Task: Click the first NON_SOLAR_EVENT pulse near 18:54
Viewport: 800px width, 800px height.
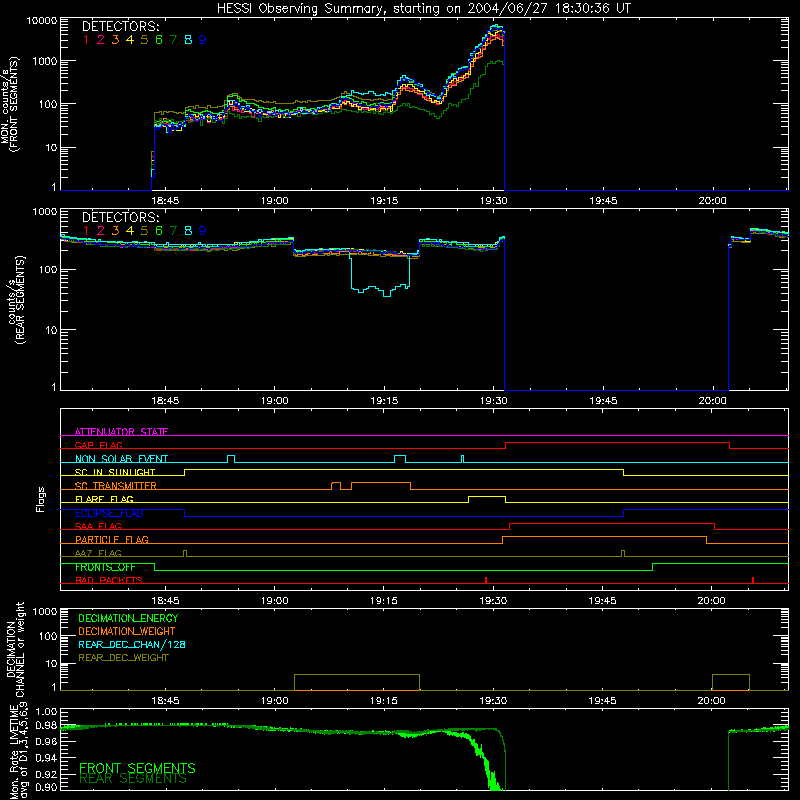Action: point(231,459)
